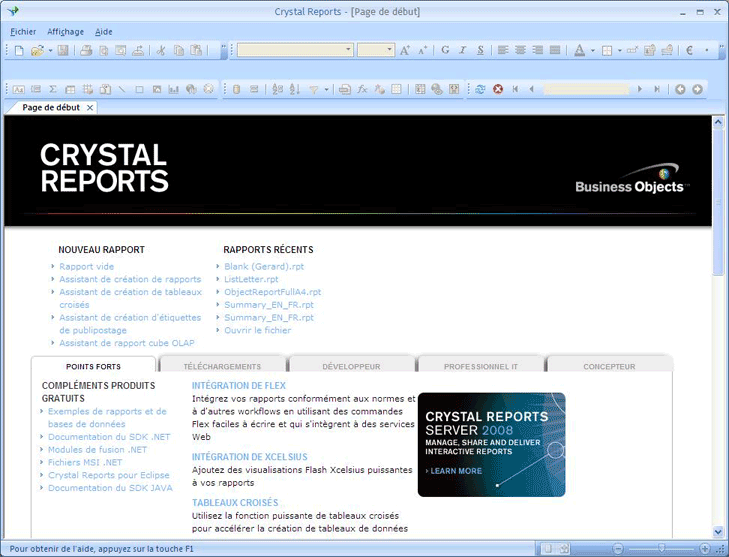Image resolution: width=729 pixels, height=557 pixels.
Task: Open the Fichier menu
Action: click(x=23, y=32)
